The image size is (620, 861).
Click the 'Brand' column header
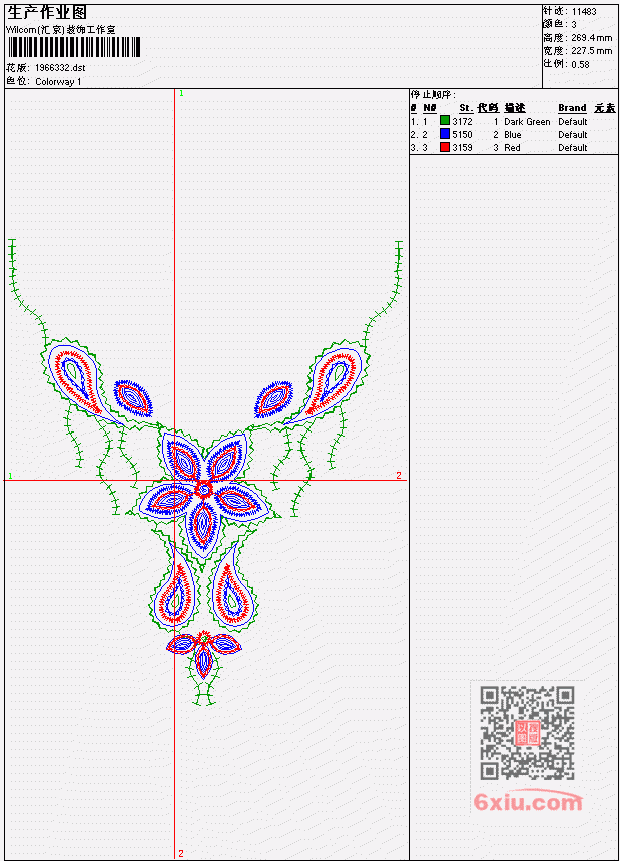coord(572,108)
